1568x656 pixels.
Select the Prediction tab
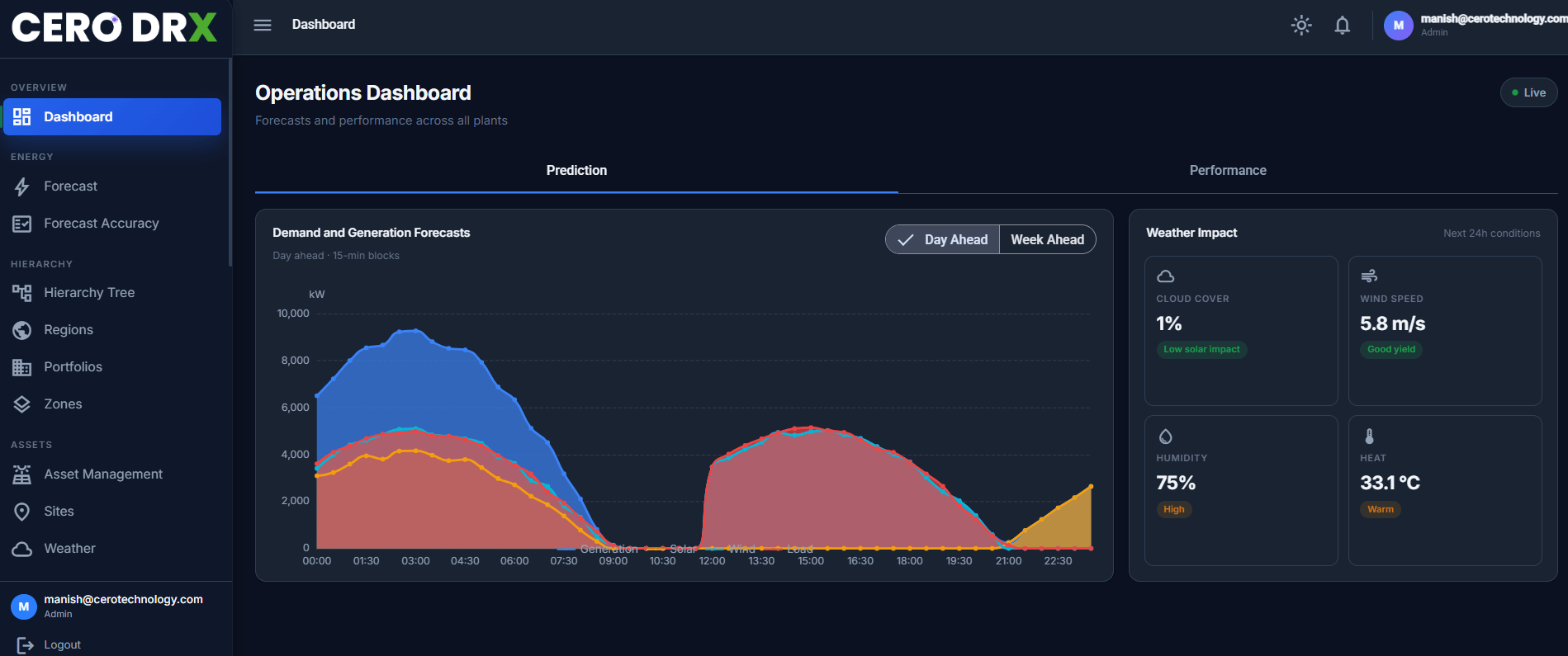click(x=576, y=170)
